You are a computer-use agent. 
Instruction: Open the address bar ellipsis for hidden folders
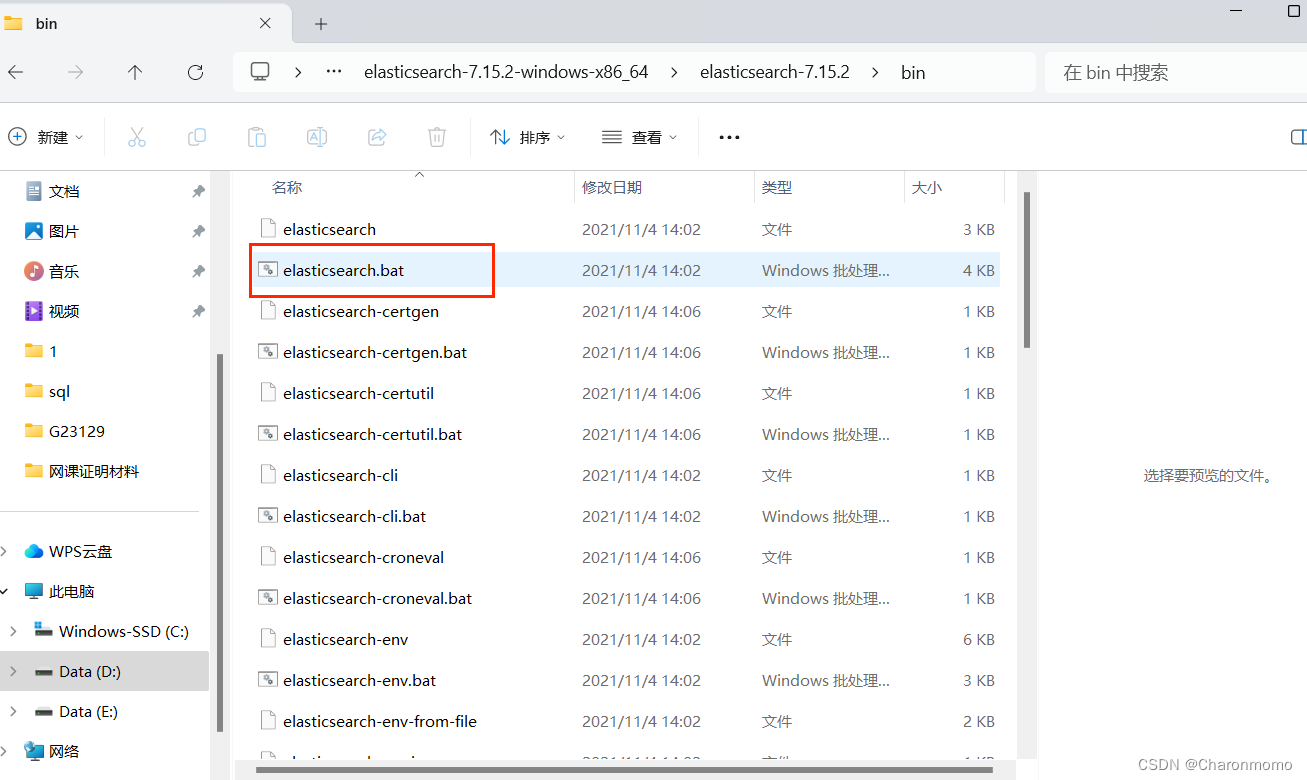[335, 72]
